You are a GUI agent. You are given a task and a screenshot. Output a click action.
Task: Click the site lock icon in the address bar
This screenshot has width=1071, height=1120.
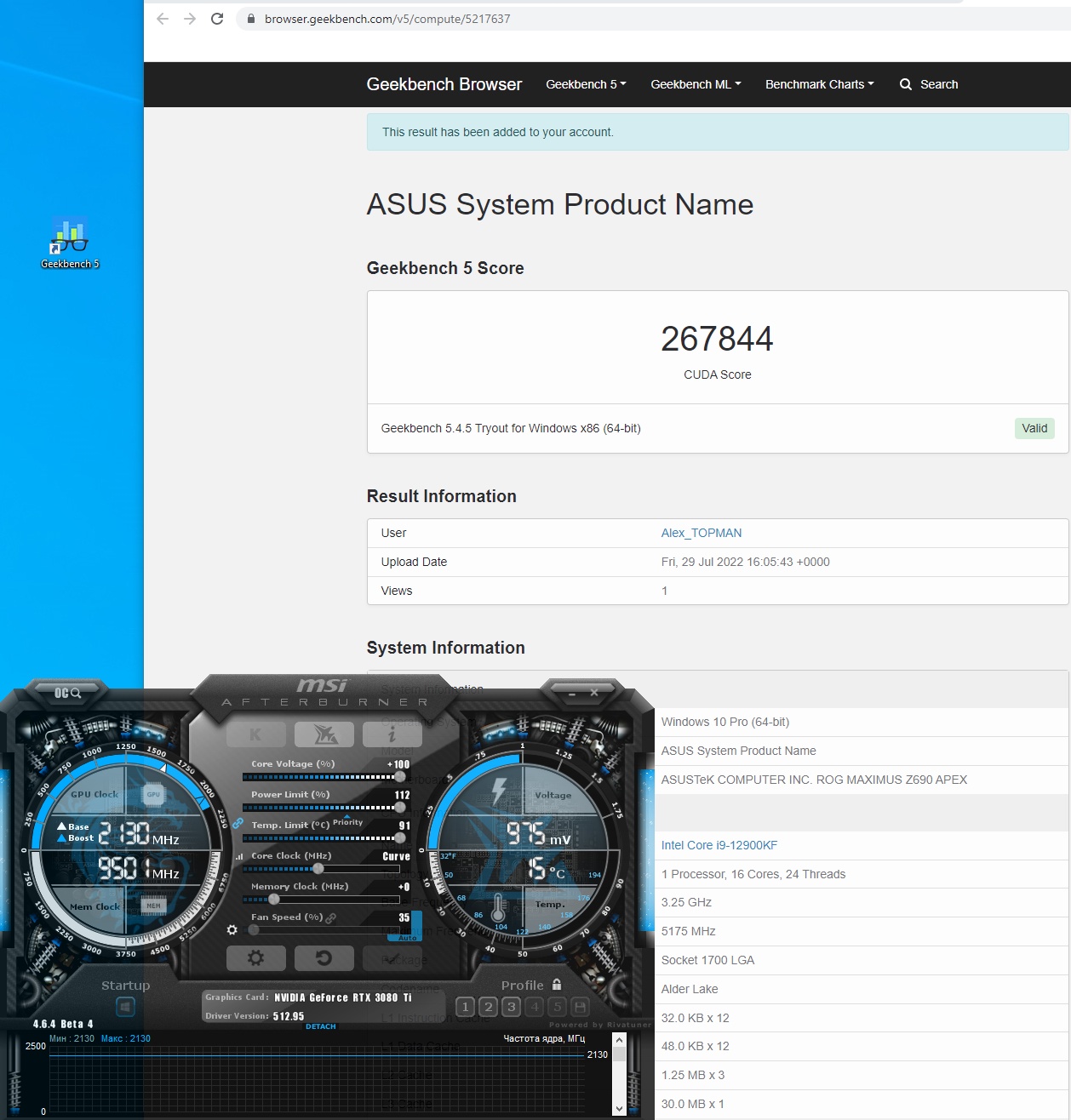point(250,19)
